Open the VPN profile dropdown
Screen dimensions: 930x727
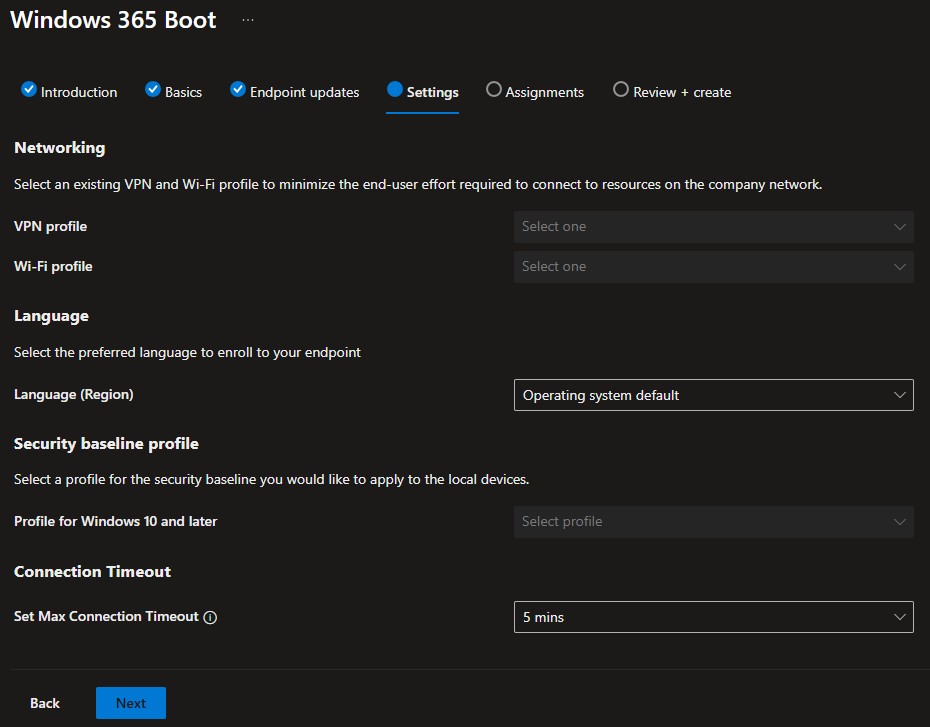pyautogui.click(x=713, y=226)
